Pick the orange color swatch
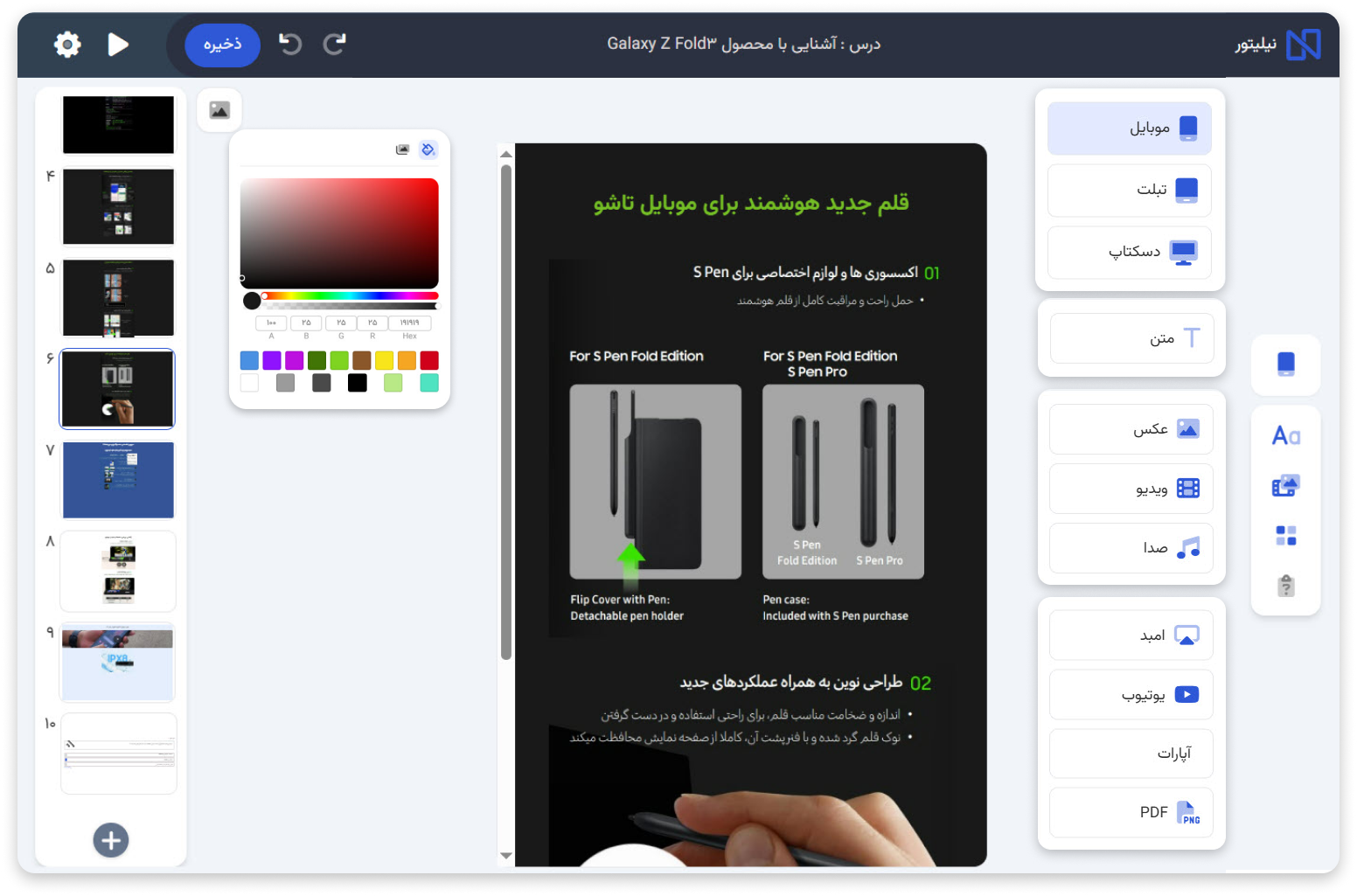Screen dimensions: 1357x896 [x=407, y=360]
